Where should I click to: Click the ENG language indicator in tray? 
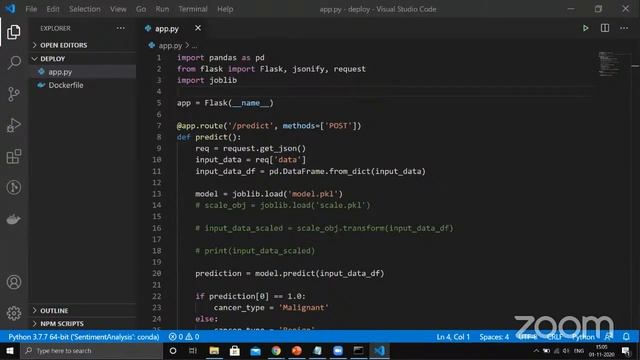[579, 351]
